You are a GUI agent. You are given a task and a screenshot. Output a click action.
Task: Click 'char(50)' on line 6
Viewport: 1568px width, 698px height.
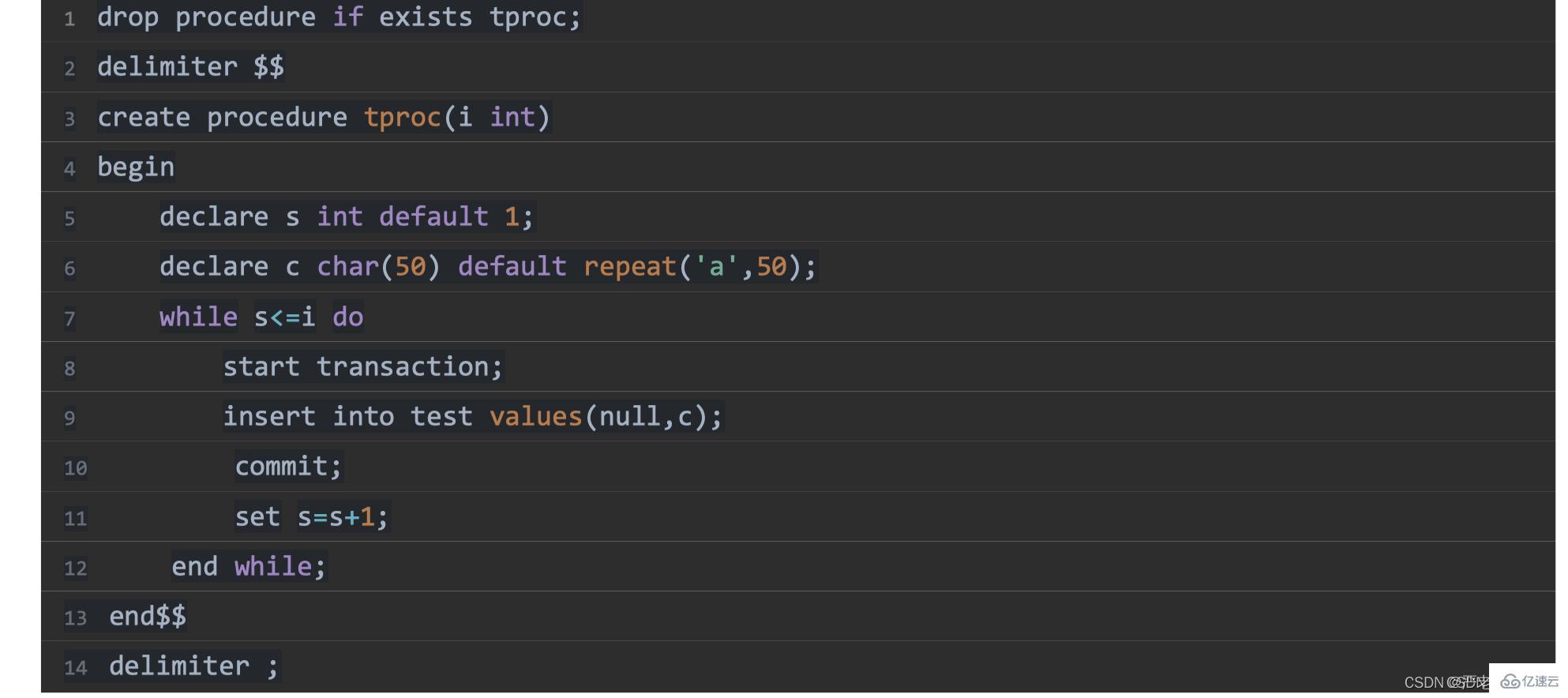click(379, 266)
